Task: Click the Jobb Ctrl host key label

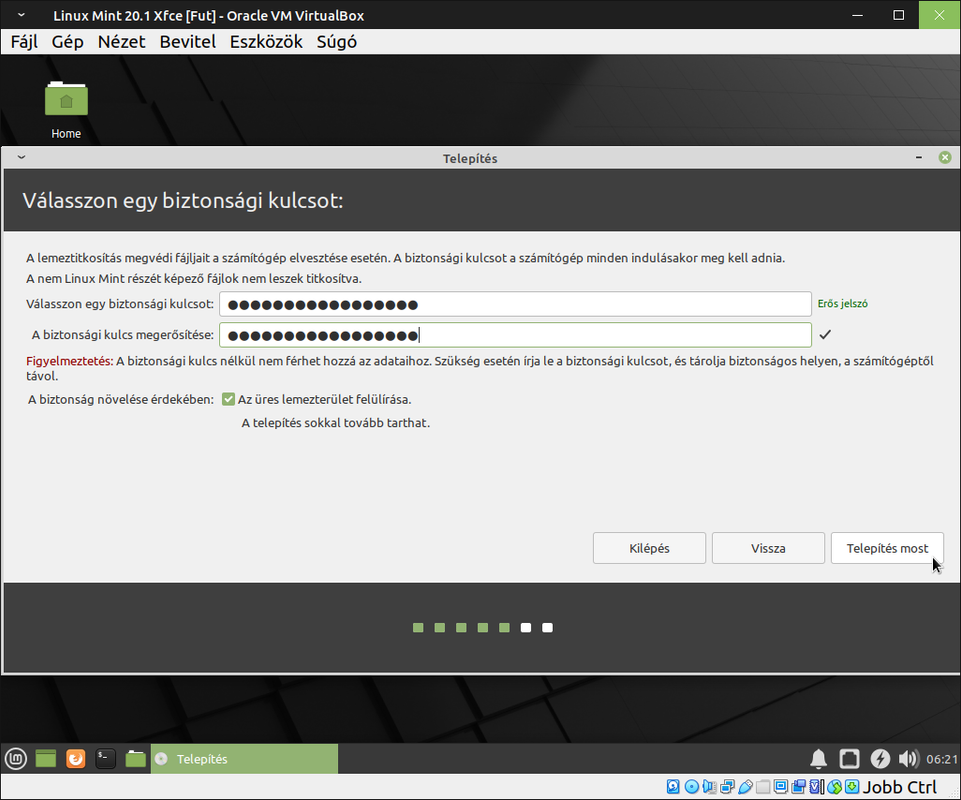Action: (x=900, y=787)
